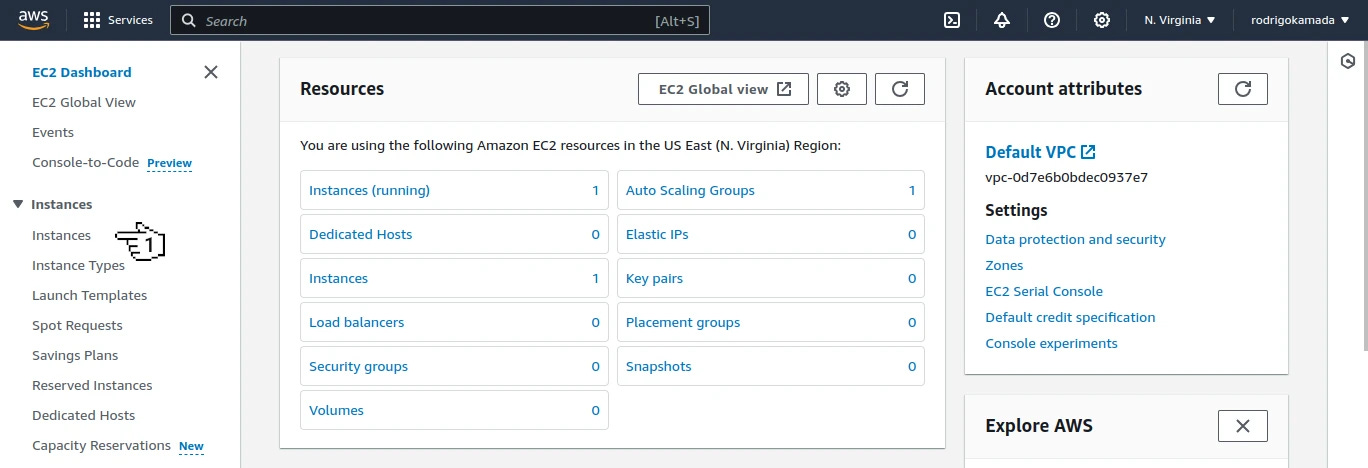Open console settings gear in top bar
This screenshot has height=468, width=1368.
1102,20
